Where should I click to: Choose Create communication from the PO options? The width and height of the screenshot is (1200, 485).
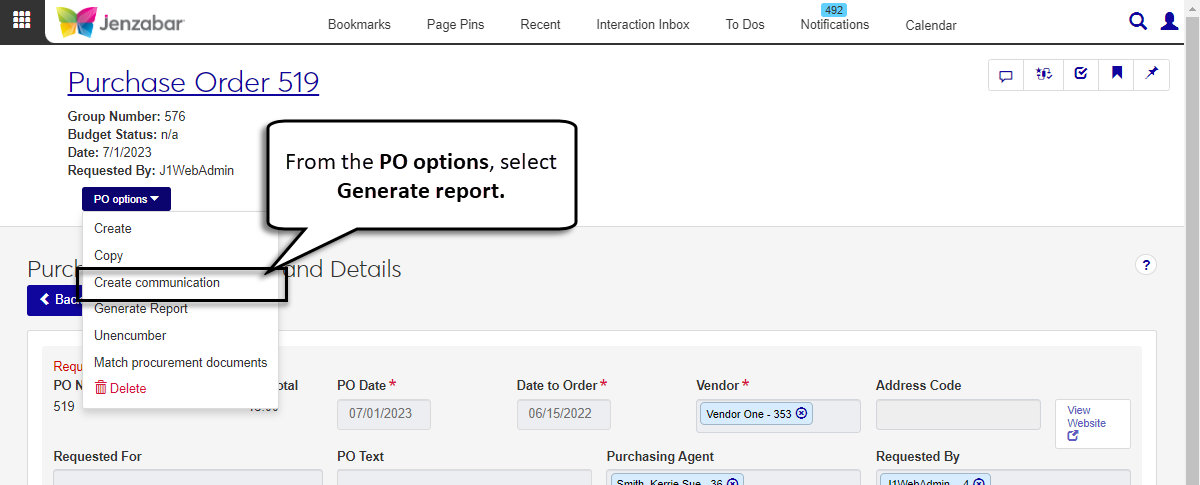click(x=159, y=283)
